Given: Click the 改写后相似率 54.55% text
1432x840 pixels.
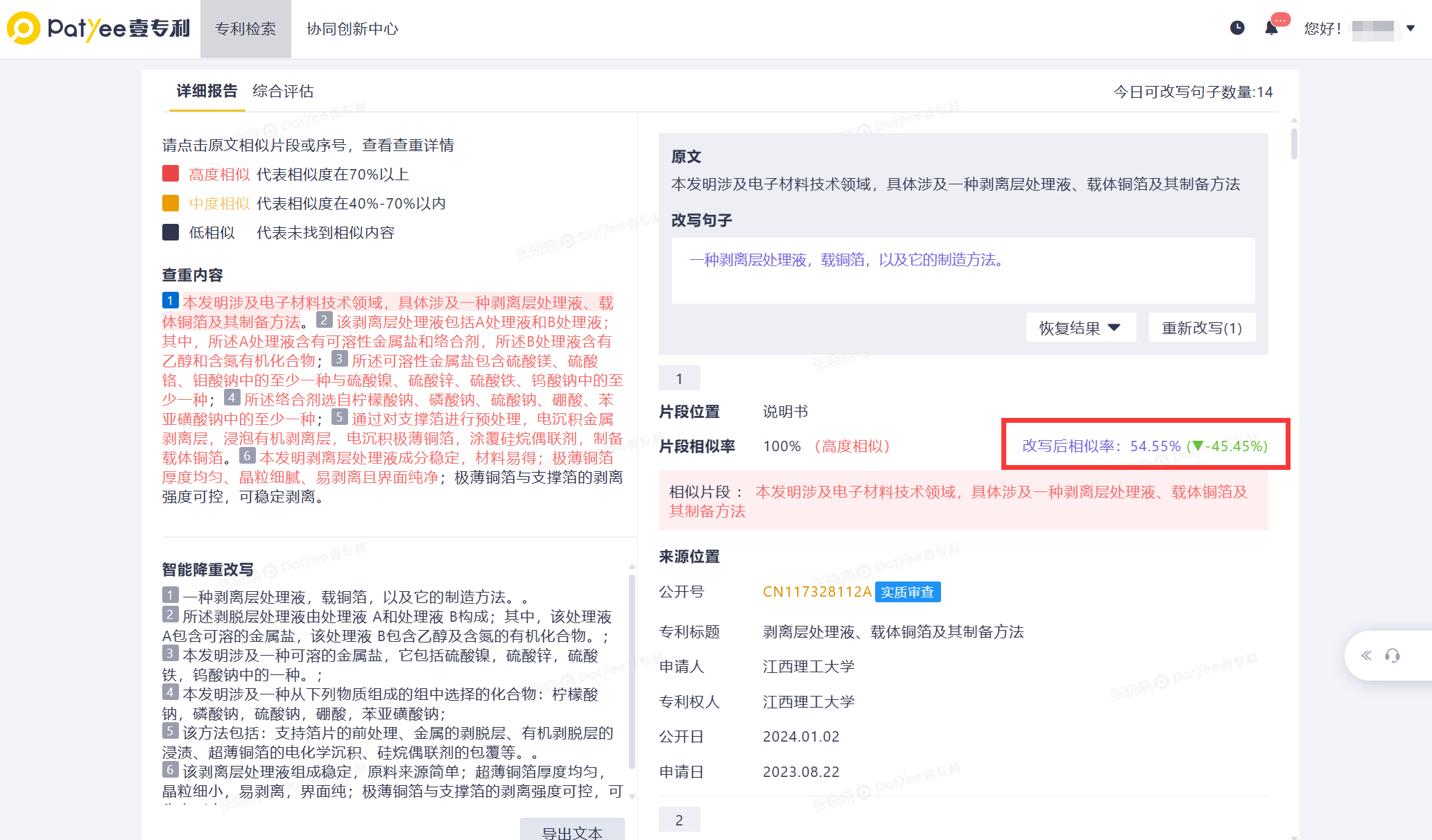Looking at the screenshot, I should point(1145,446).
